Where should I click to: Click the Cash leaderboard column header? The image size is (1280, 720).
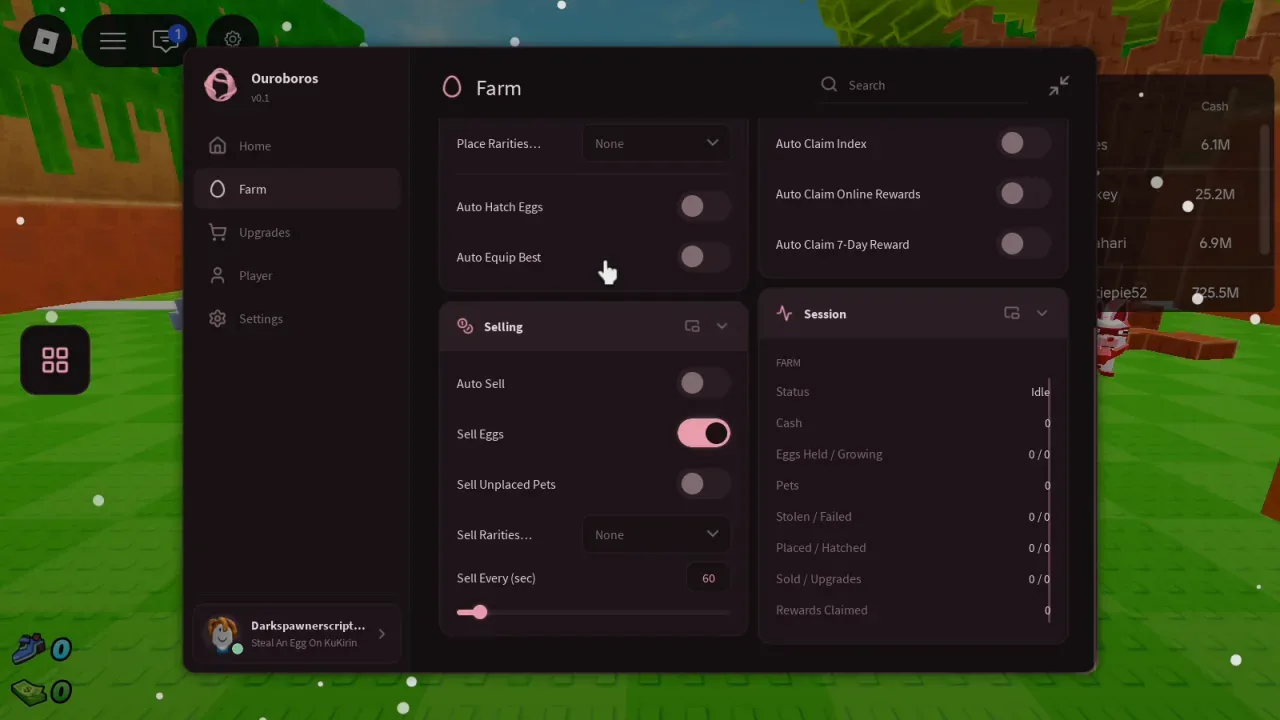pos(1215,106)
